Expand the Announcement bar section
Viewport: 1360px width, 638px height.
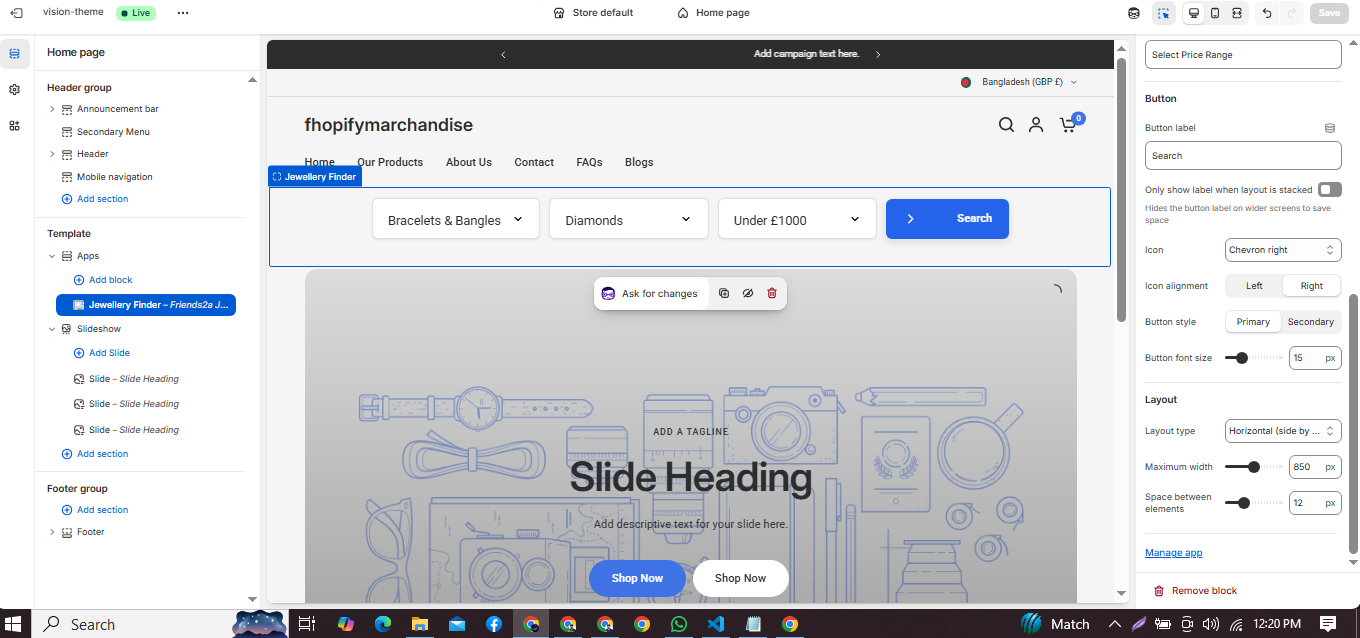(x=52, y=109)
